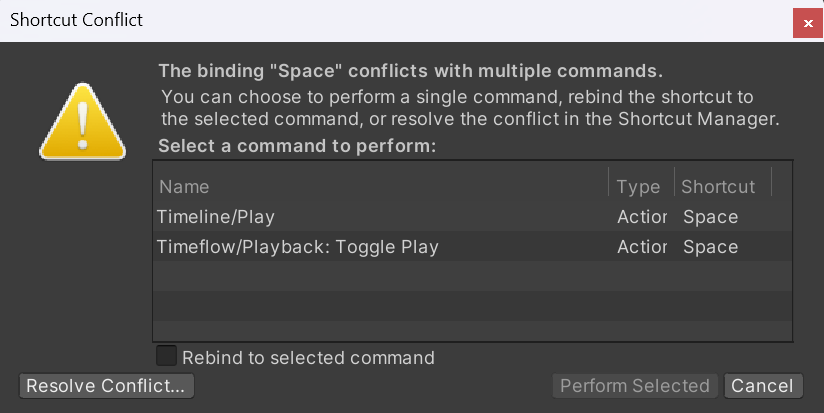Click Space shortcut in Timeflow row
The height and width of the screenshot is (413, 824).
click(710, 247)
